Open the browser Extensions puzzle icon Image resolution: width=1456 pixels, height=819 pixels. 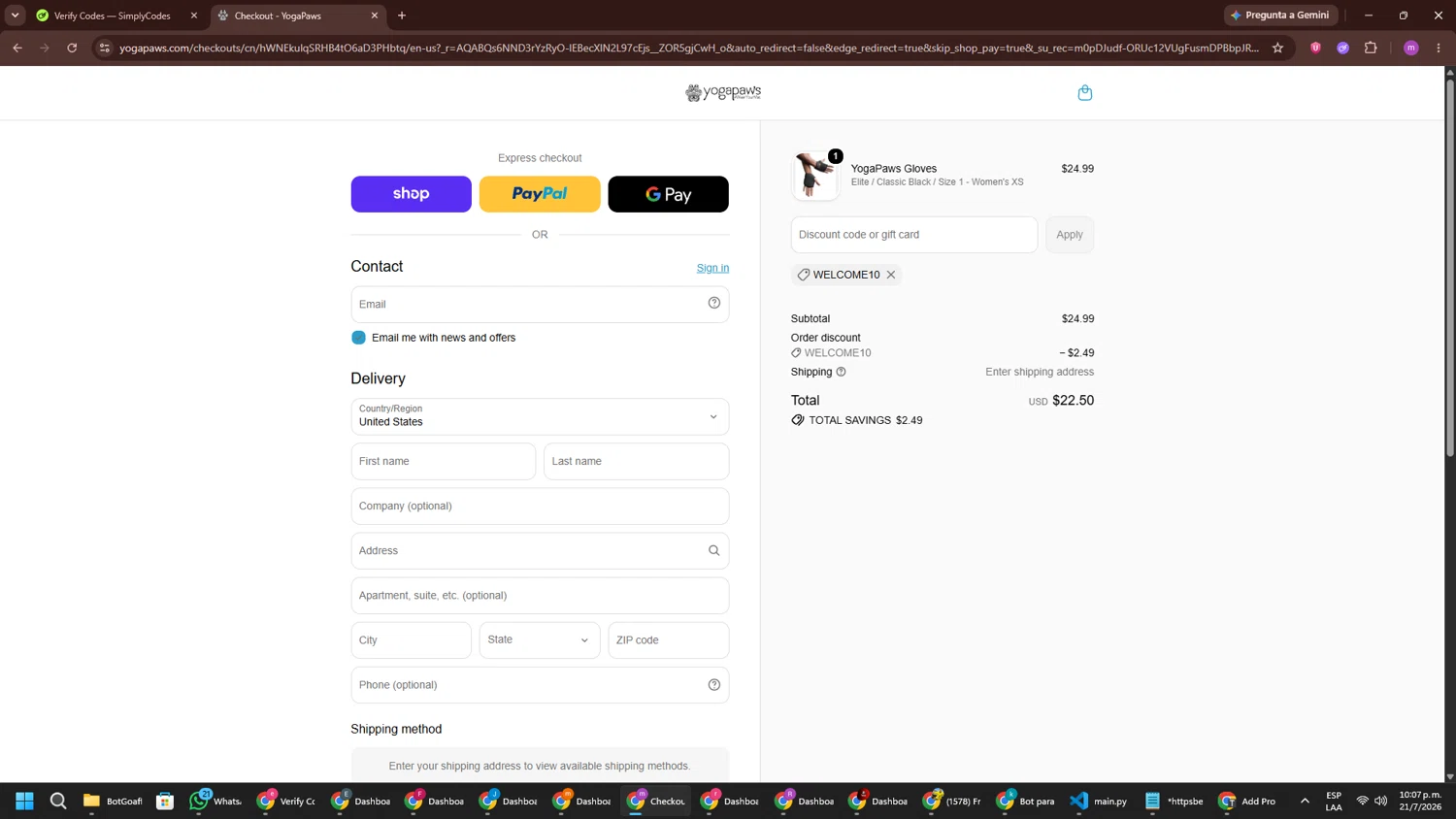click(x=1371, y=48)
